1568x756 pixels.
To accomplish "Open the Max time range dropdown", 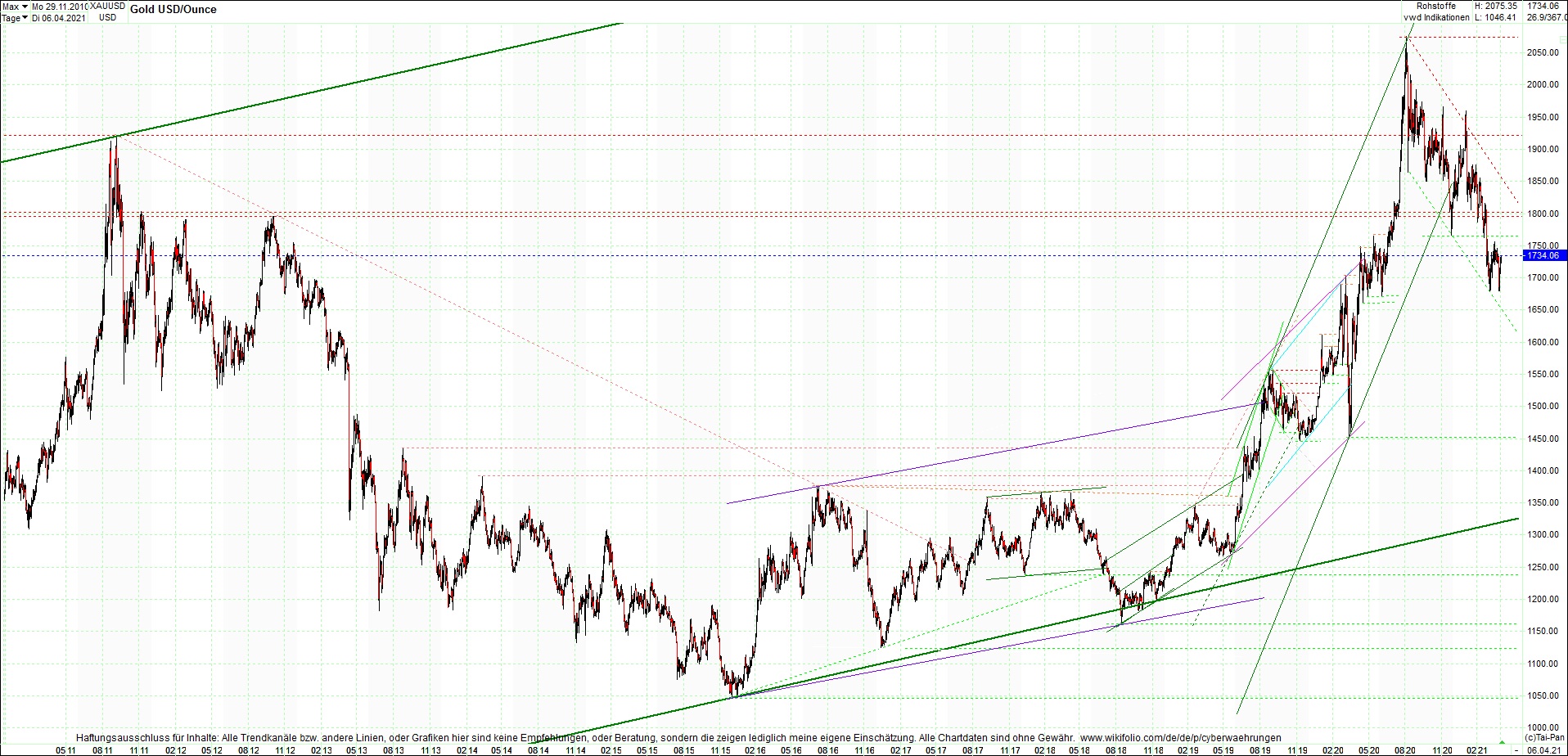I will point(15,7).
